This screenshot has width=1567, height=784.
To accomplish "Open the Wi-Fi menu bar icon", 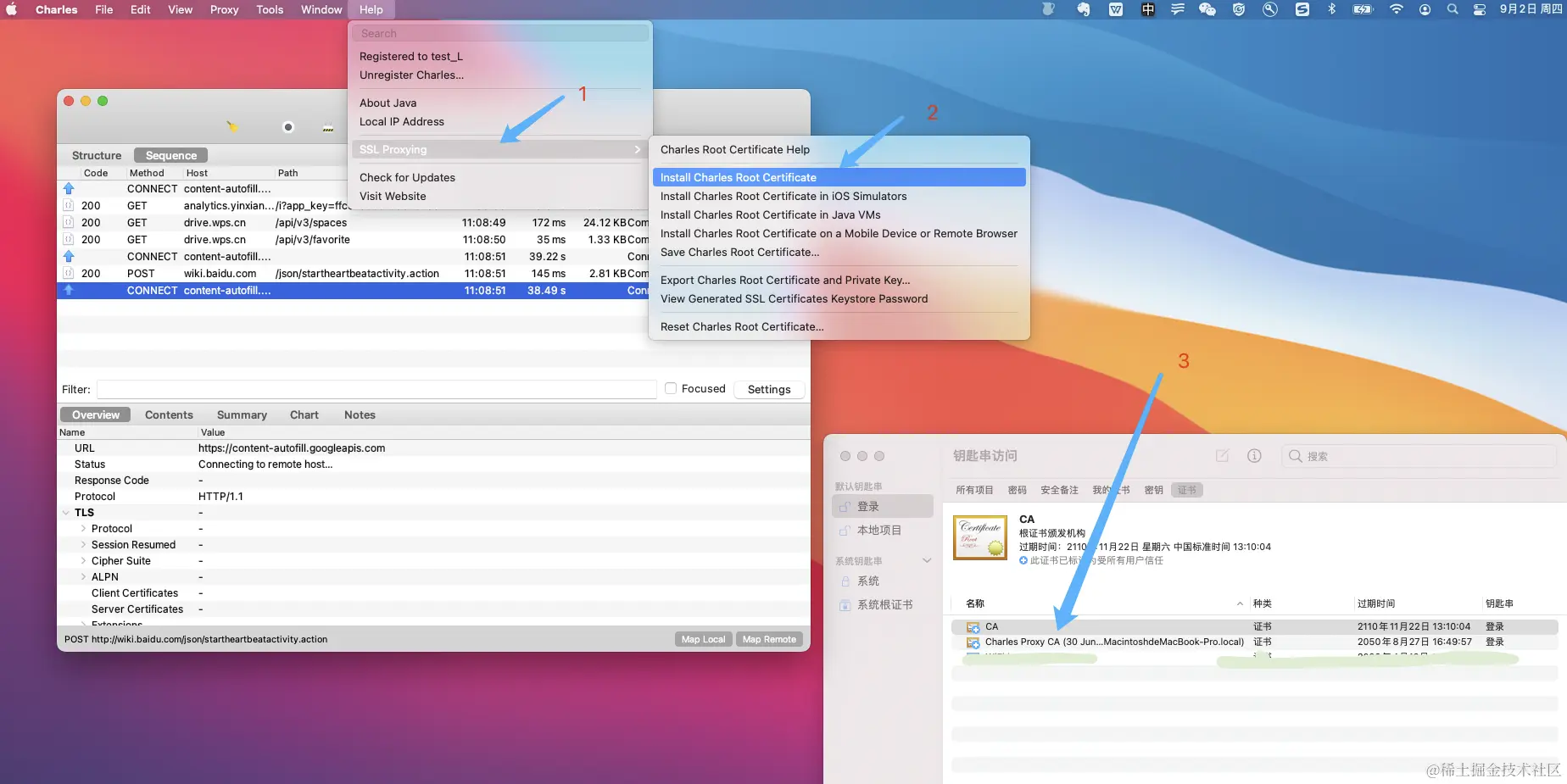I will [x=1396, y=9].
